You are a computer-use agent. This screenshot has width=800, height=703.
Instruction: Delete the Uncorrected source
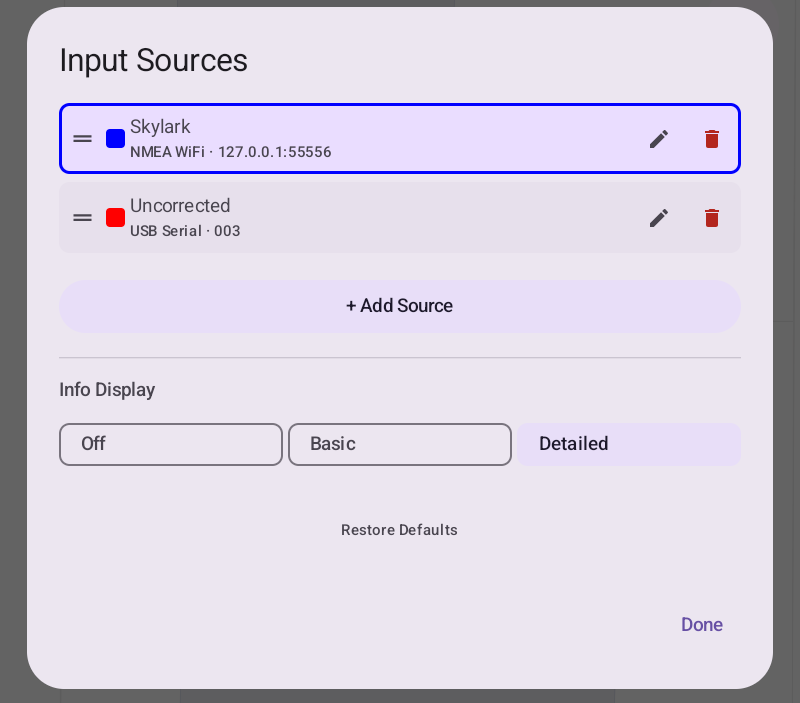coord(712,218)
